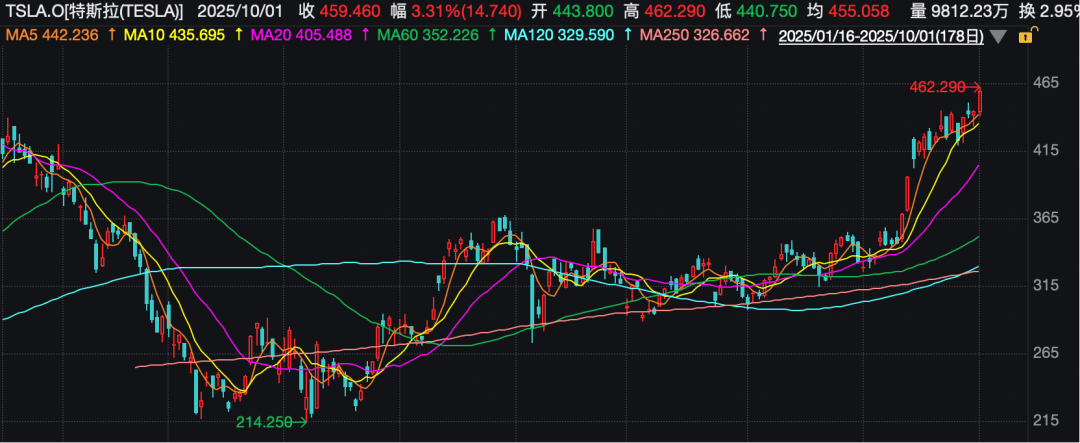Open the gray triangle dropdown beside date range
The image size is (1080, 443).
click(998, 36)
